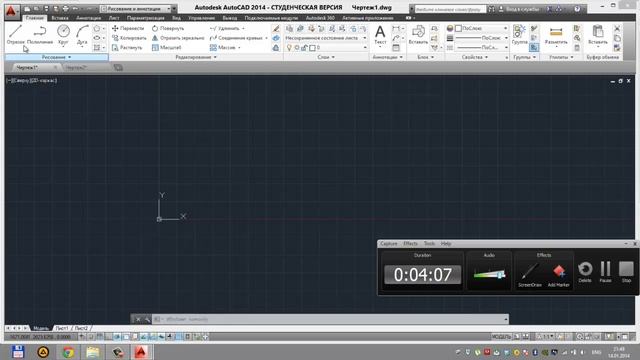Click the help search input field

(x=450, y=9)
